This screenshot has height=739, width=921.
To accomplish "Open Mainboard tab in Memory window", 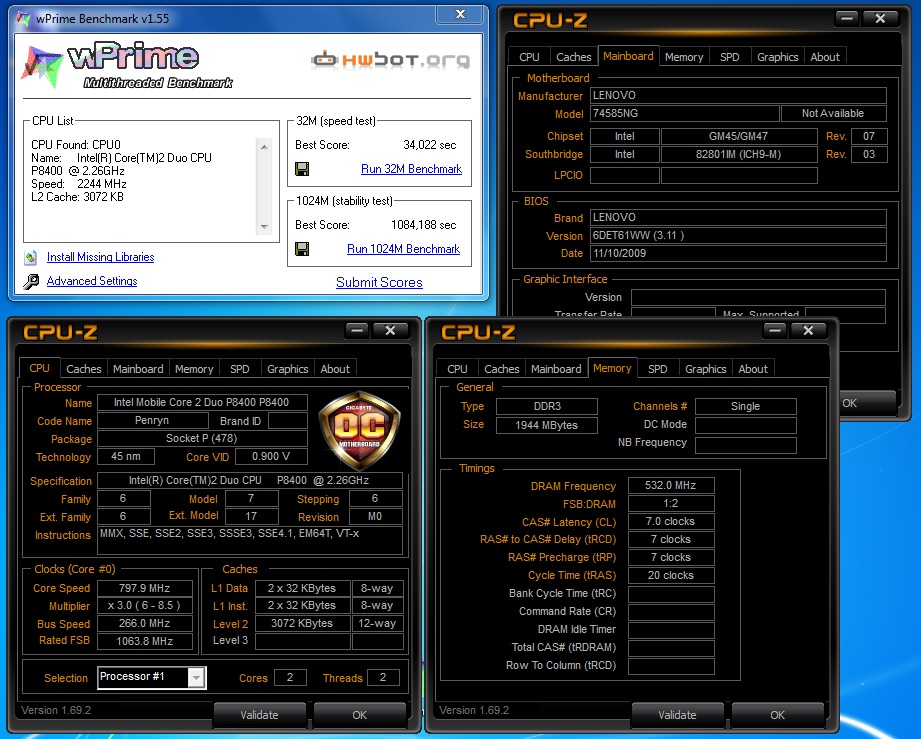I will point(556,369).
